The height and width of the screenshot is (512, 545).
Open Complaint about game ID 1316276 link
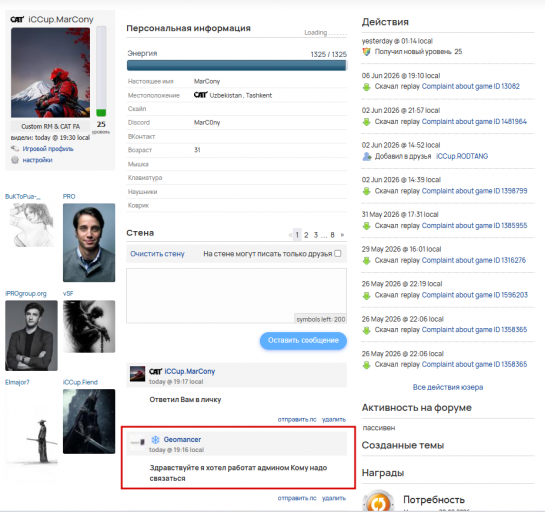(474, 260)
